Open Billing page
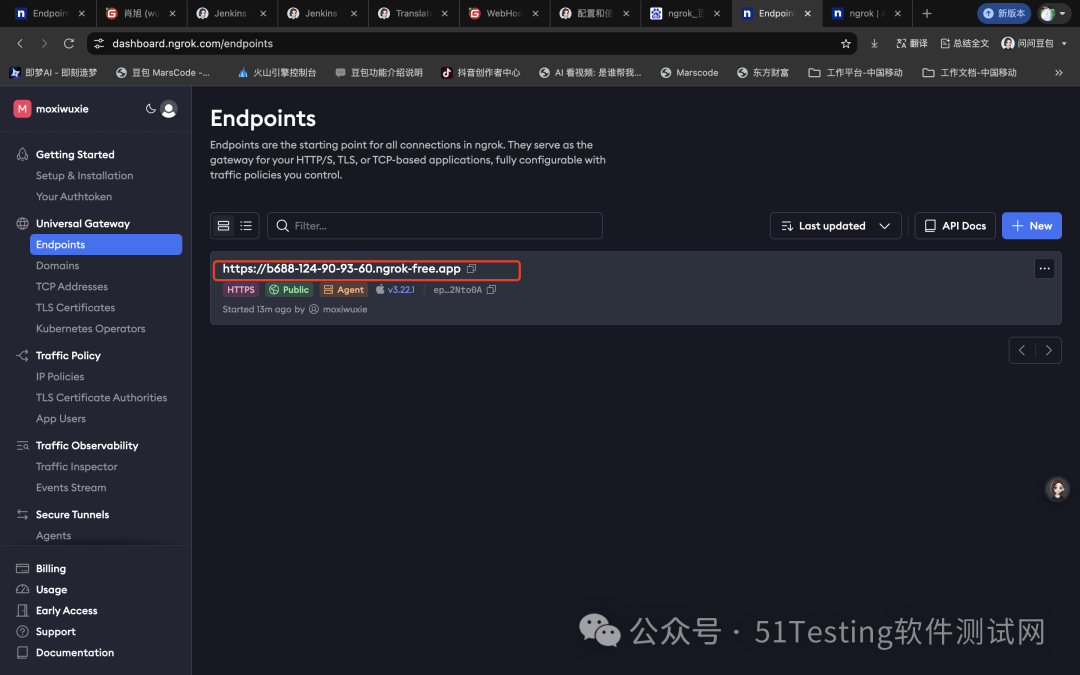This screenshot has height=675, width=1080. point(51,569)
